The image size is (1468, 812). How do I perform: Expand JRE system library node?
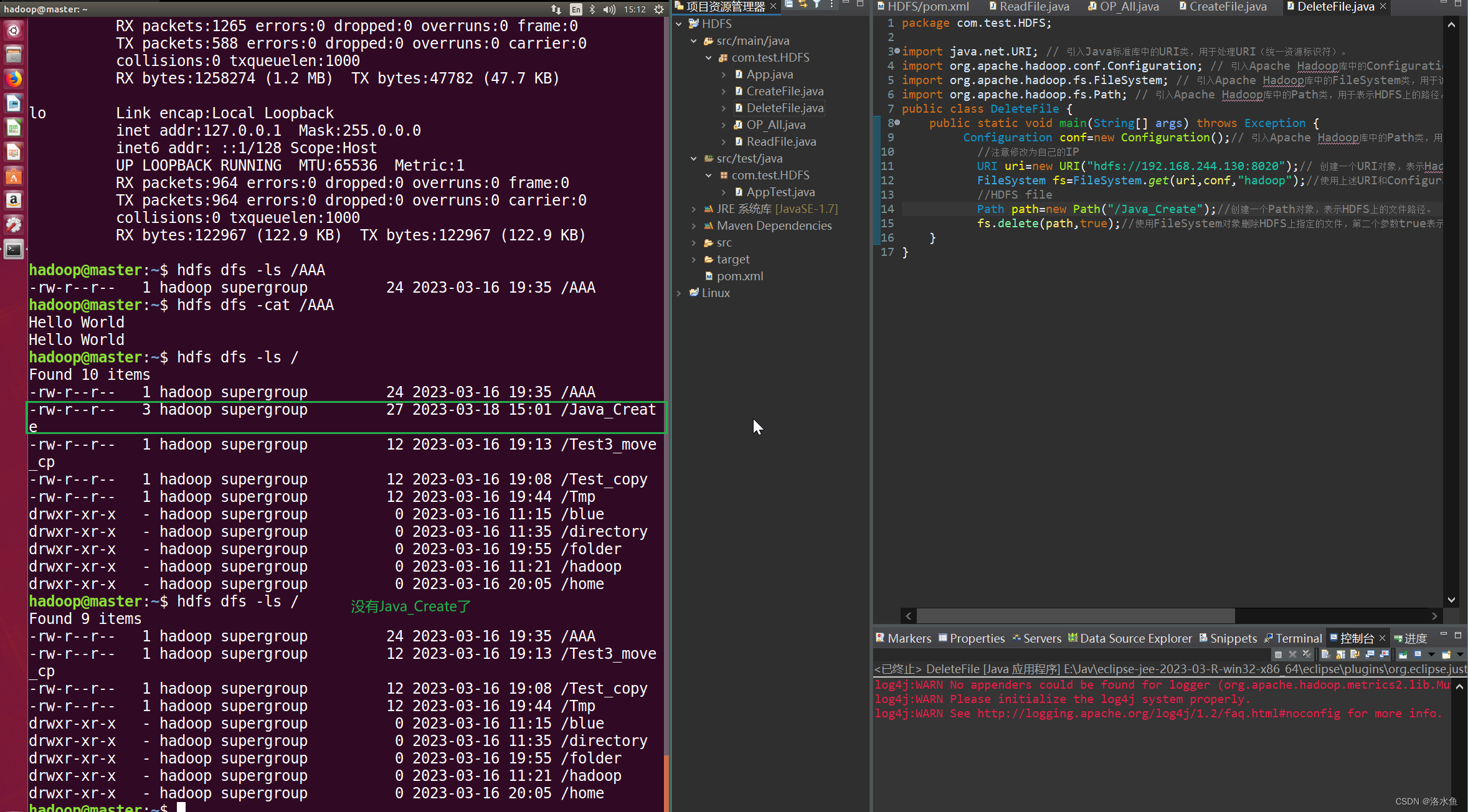[694, 209]
